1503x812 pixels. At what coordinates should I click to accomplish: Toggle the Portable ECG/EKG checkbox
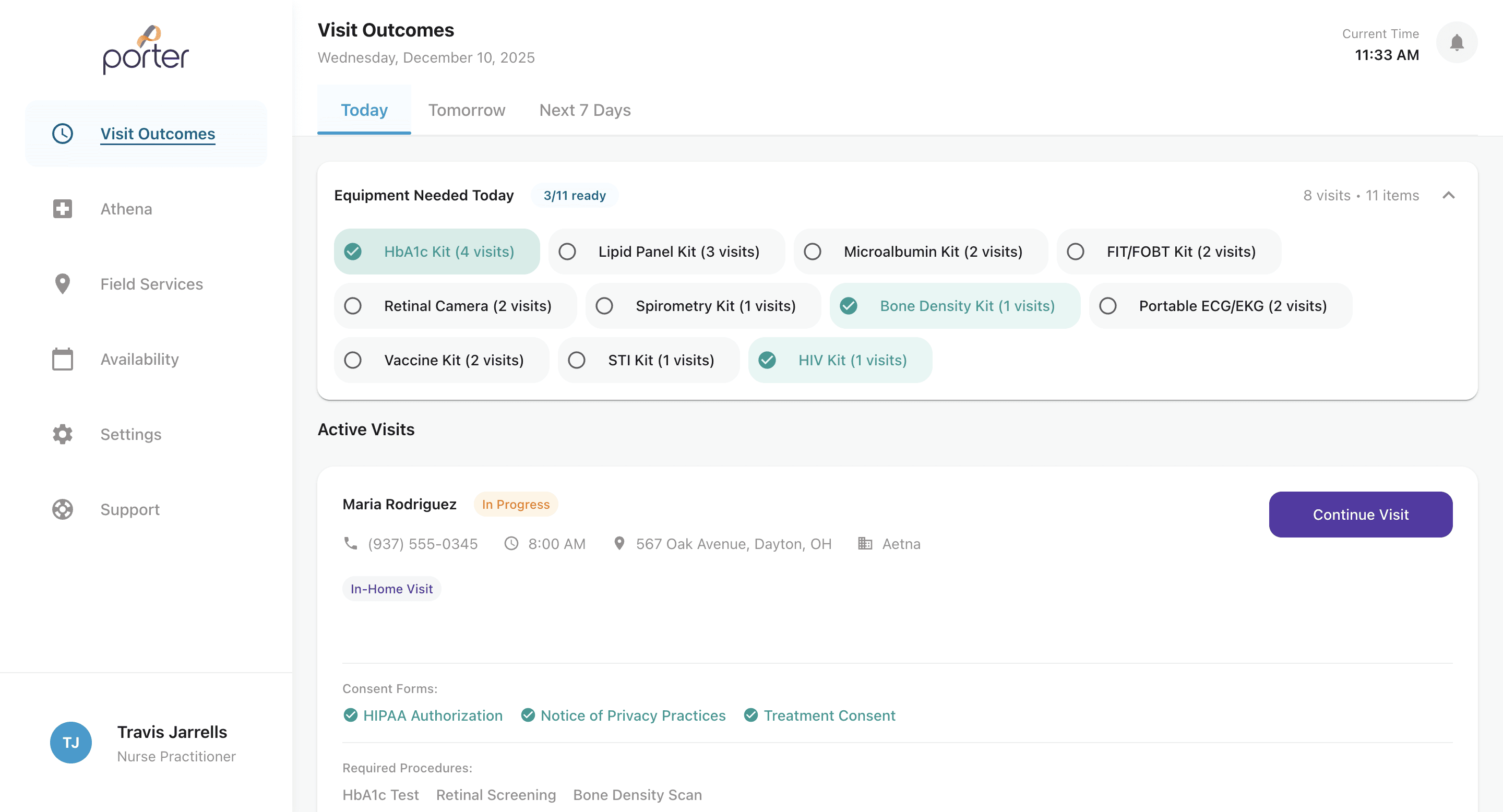1107,306
